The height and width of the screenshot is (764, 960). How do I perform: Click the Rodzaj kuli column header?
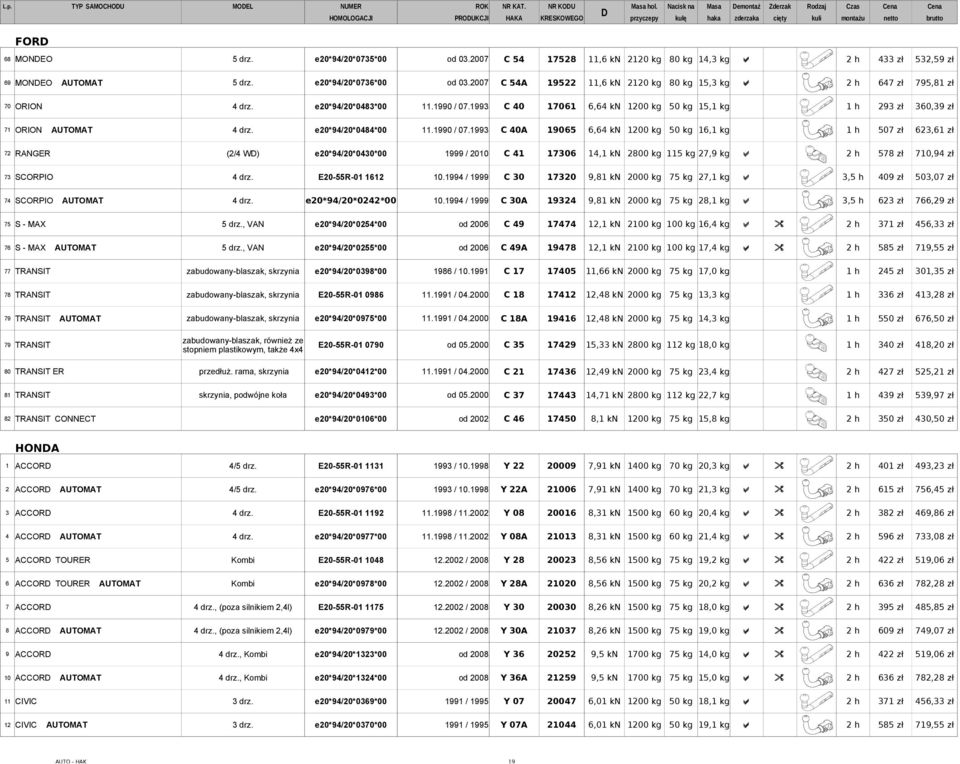point(816,12)
